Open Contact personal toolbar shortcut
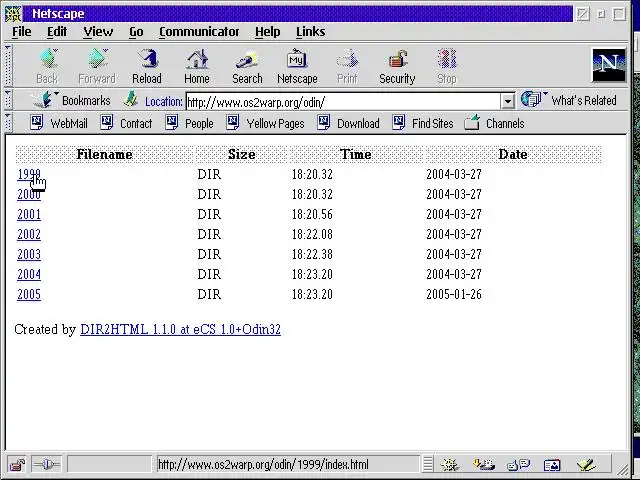Viewport: 640px width, 480px height. 126,123
